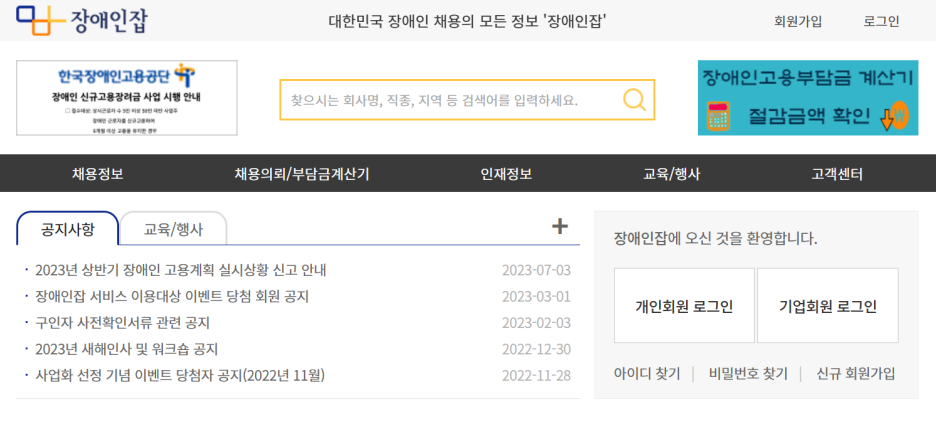Click the 신규 회원가입 link

point(855,374)
